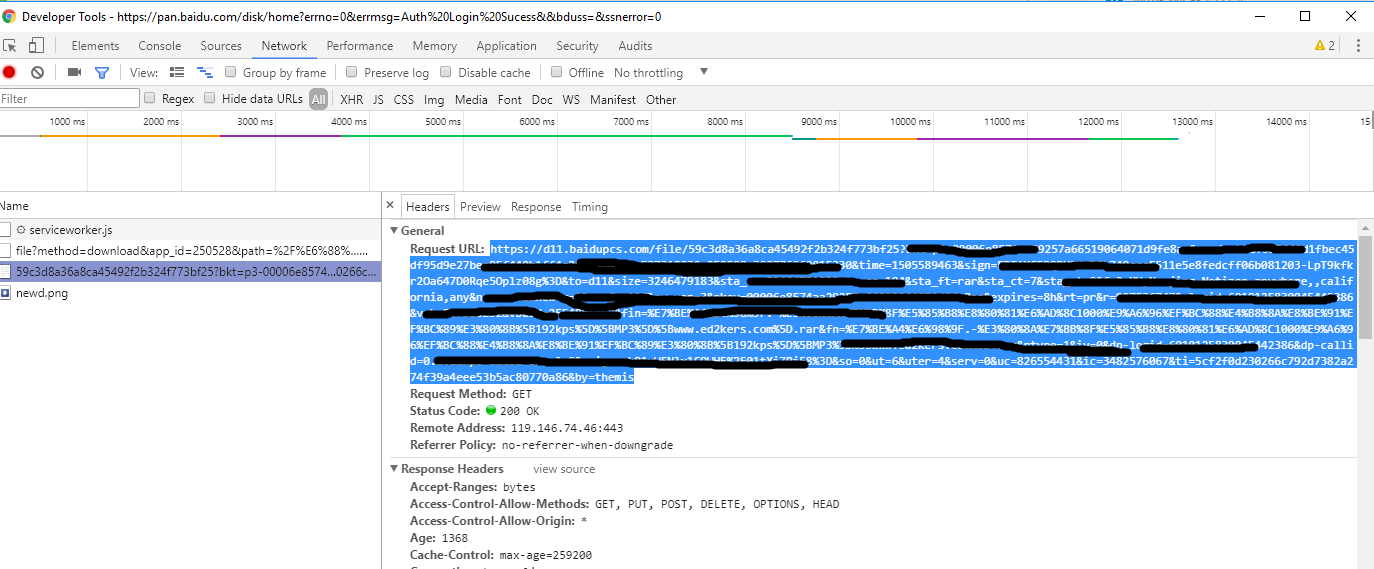The height and width of the screenshot is (569, 1374).
Task: Open the Security tab
Action: 577,46
